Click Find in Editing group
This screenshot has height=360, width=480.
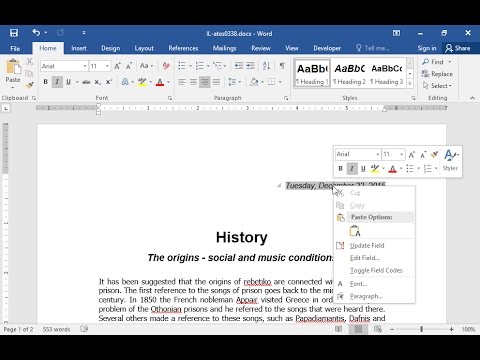pos(433,62)
